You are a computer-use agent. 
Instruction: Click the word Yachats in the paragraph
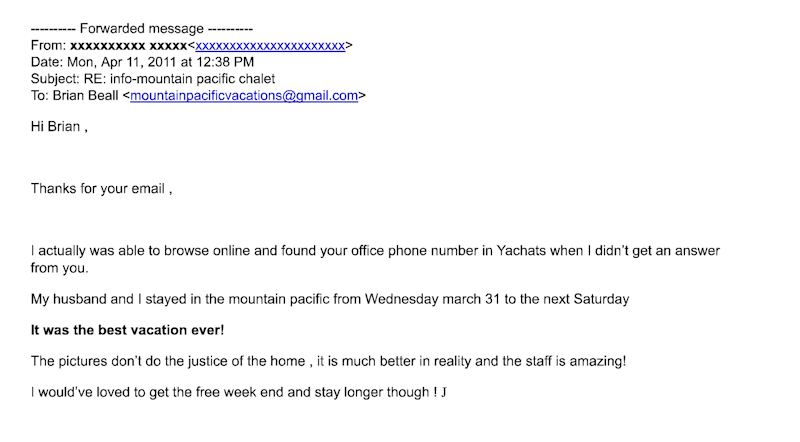pos(510,250)
